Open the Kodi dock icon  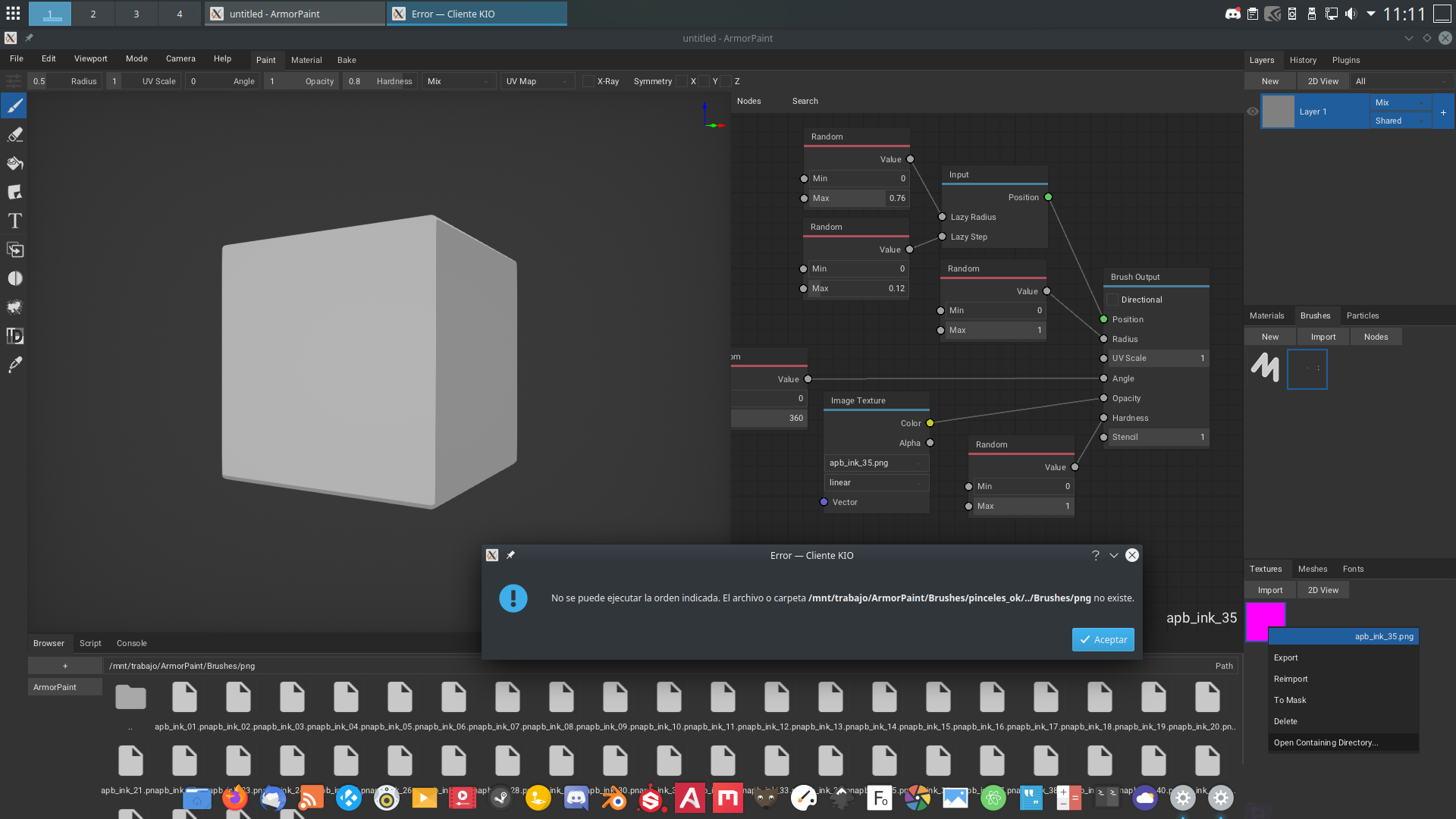pyautogui.click(x=349, y=798)
